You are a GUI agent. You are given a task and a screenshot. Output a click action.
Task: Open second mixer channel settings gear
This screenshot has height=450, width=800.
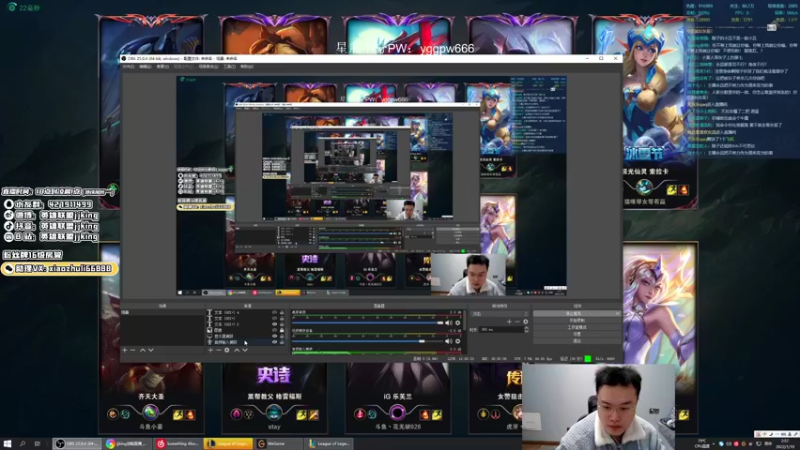(458, 341)
